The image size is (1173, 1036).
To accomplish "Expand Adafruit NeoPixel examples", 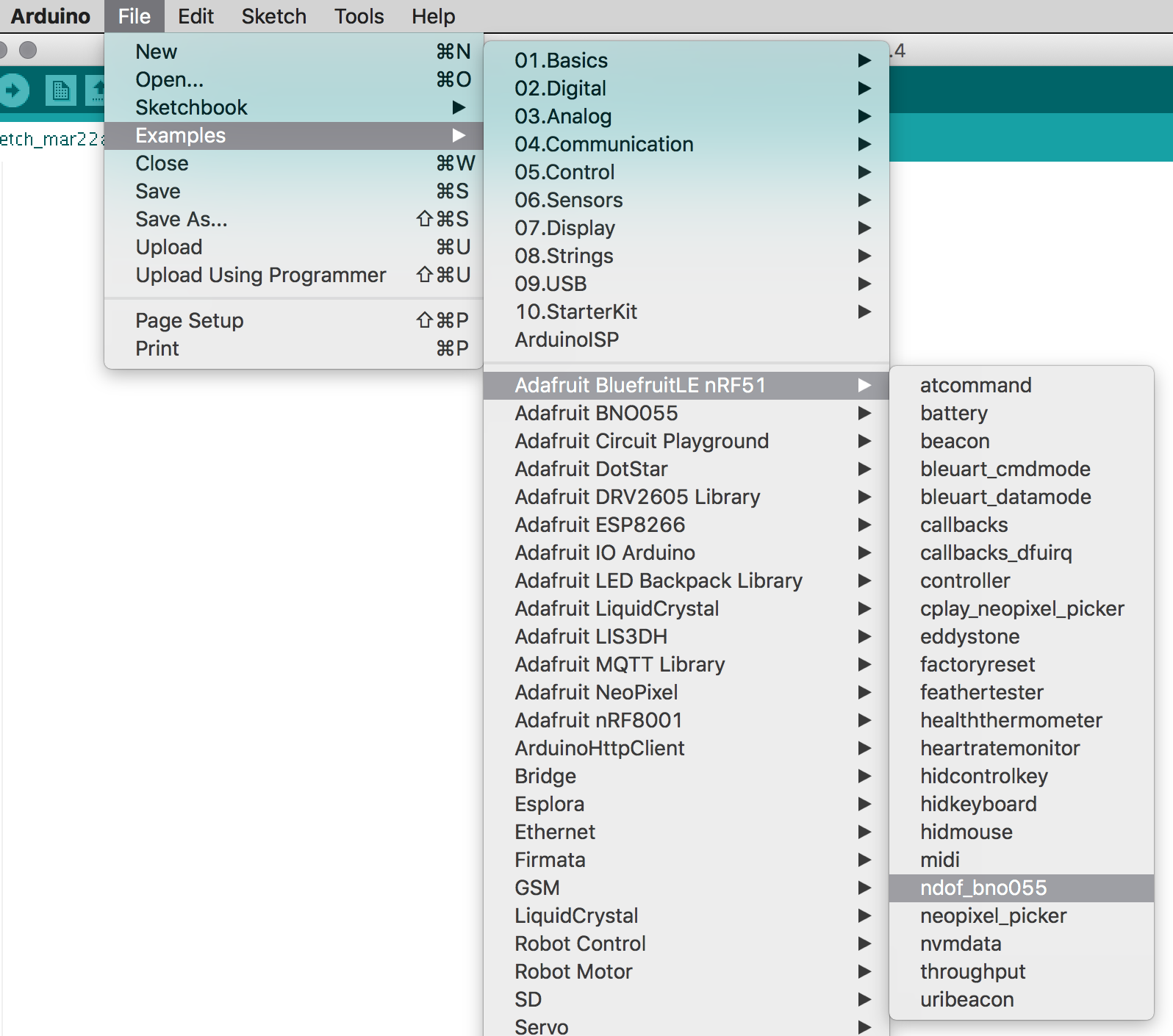I will point(686,692).
